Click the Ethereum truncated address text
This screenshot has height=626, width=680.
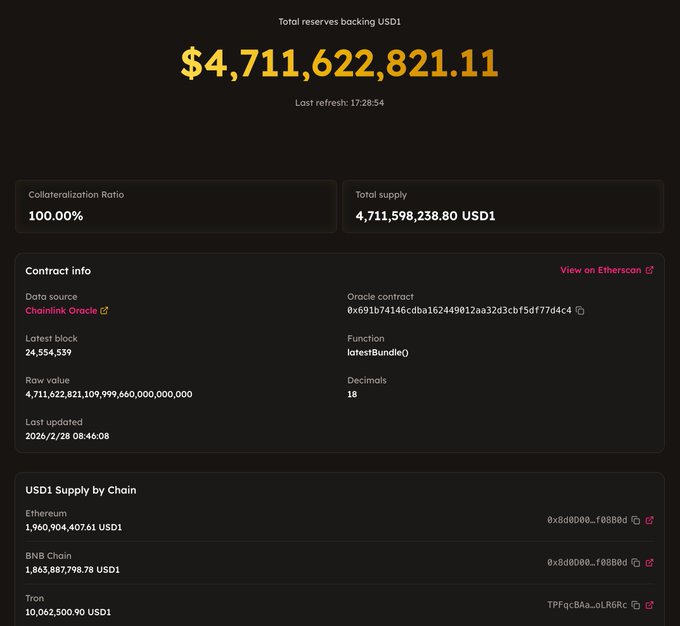[x=587, y=520]
